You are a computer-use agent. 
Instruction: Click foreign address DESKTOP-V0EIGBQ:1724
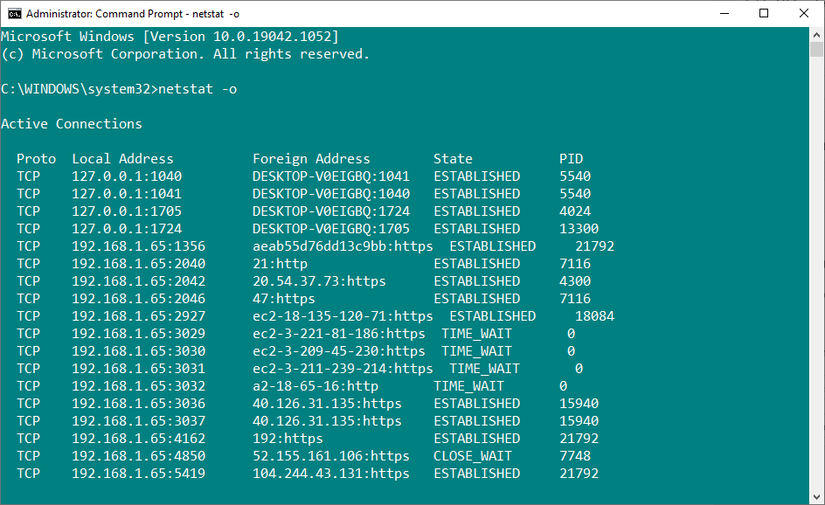pos(331,211)
